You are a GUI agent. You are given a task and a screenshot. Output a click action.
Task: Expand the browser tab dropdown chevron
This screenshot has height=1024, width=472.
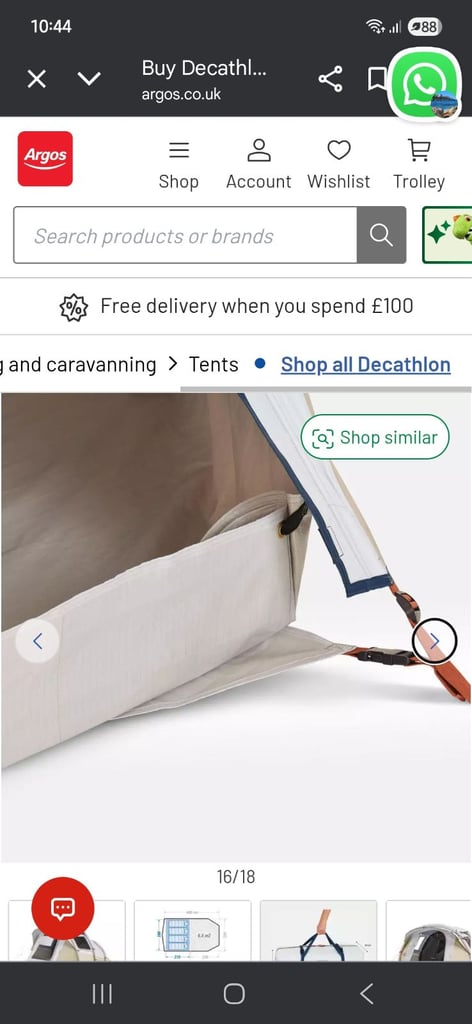pyautogui.click(x=89, y=80)
